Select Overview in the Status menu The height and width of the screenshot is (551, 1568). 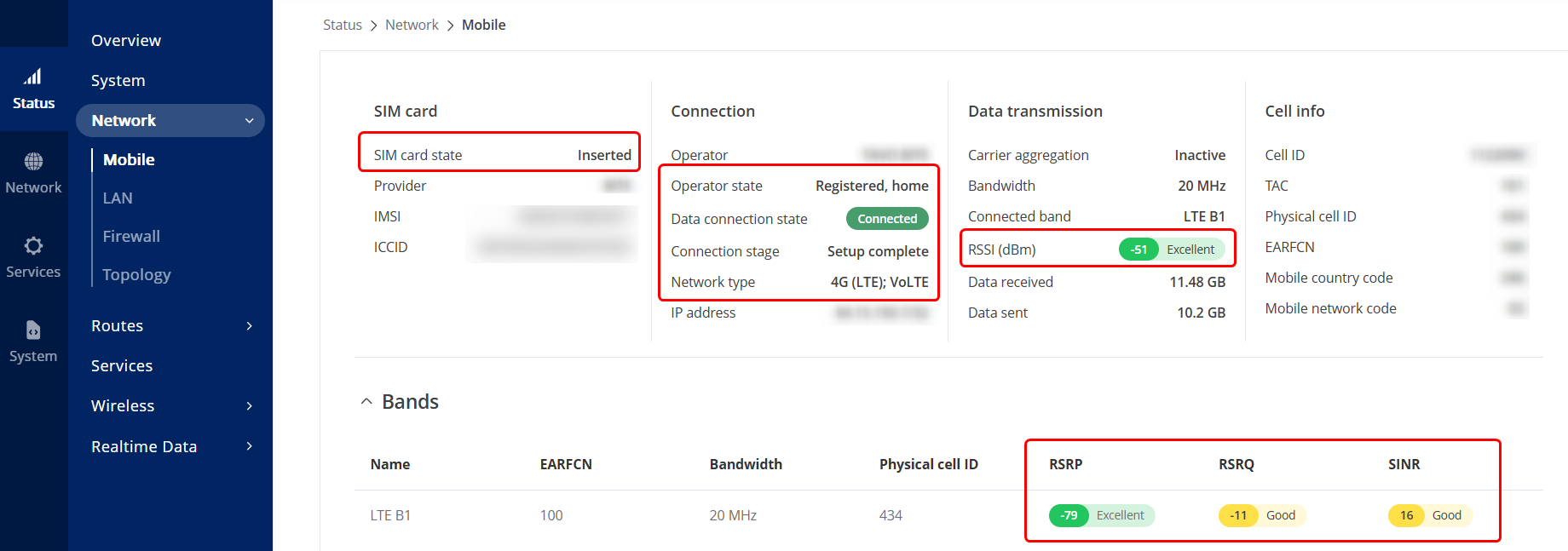[x=126, y=41]
